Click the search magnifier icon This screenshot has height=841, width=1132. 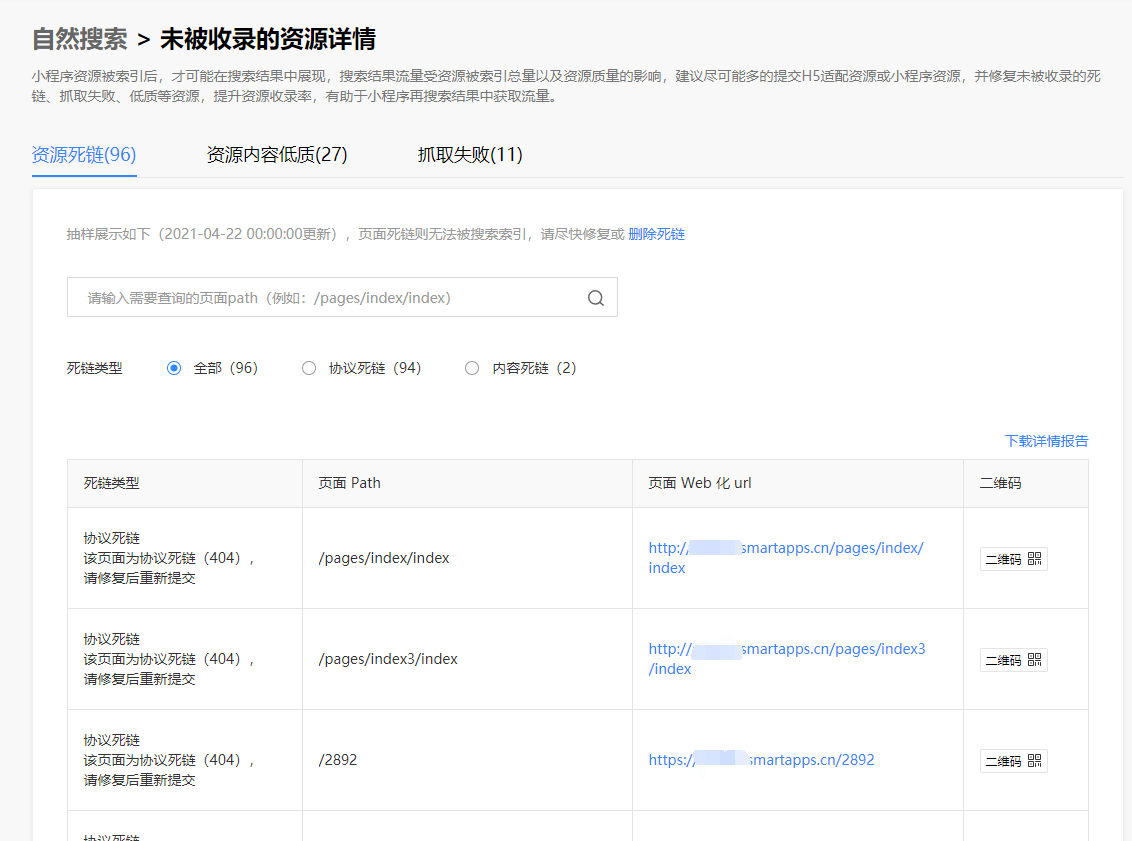point(596,298)
